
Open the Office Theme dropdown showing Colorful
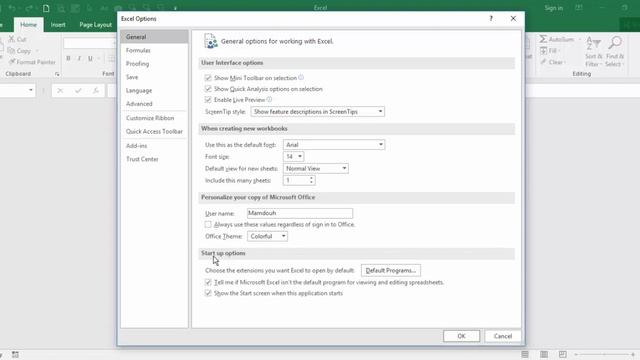pos(267,236)
